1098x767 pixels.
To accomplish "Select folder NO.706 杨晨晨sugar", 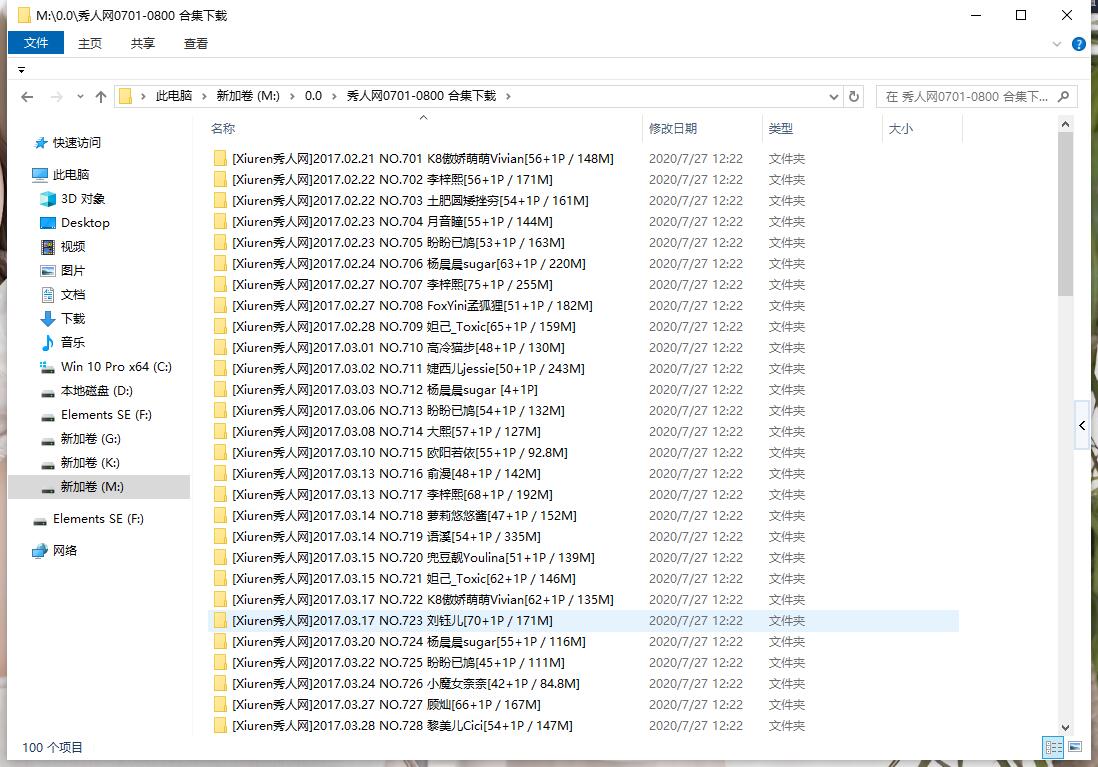I will point(409,264).
